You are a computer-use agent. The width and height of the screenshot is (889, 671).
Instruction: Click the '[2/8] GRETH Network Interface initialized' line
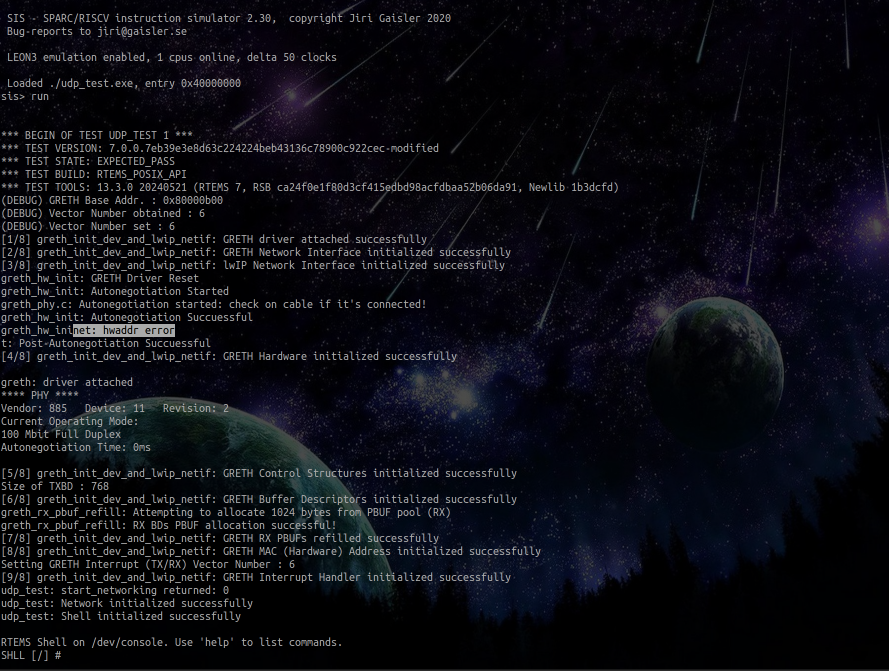click(x=256, y=253)
